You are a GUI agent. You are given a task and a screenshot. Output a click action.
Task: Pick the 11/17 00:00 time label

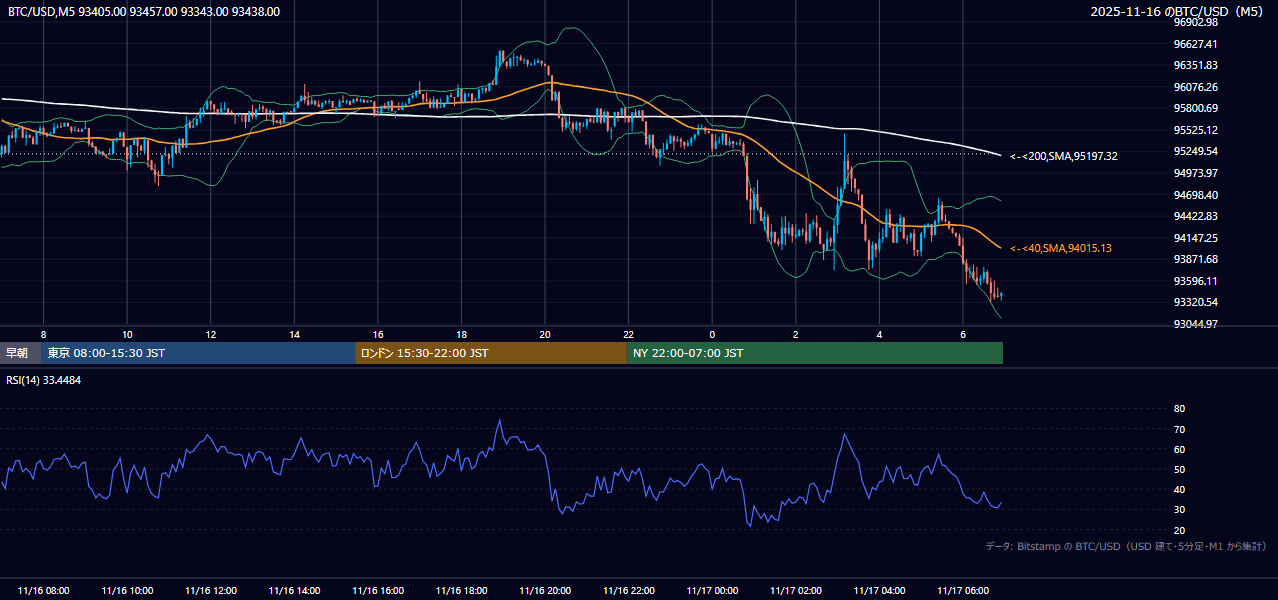(712, 591)
